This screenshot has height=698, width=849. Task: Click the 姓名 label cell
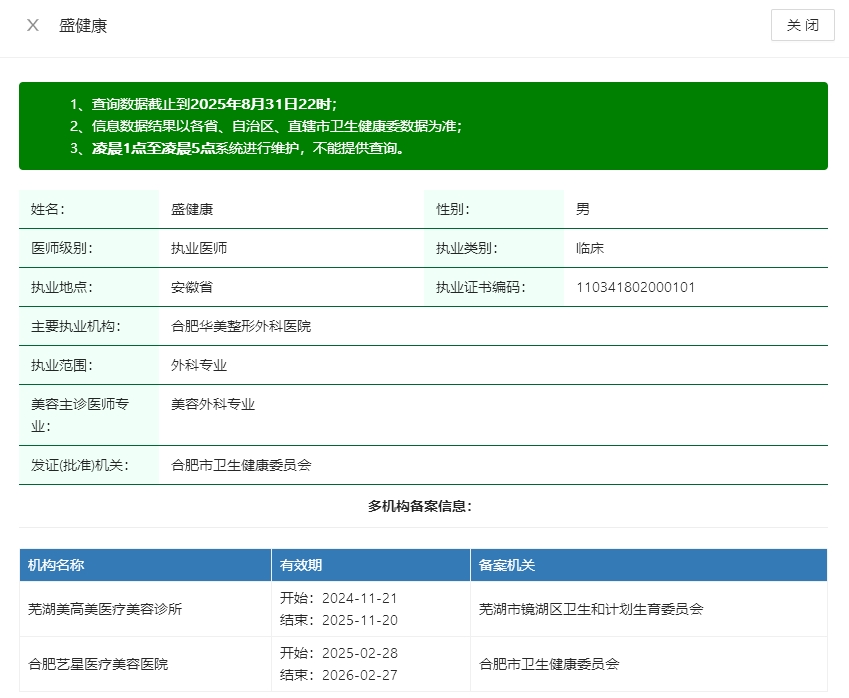click(89, 209)
